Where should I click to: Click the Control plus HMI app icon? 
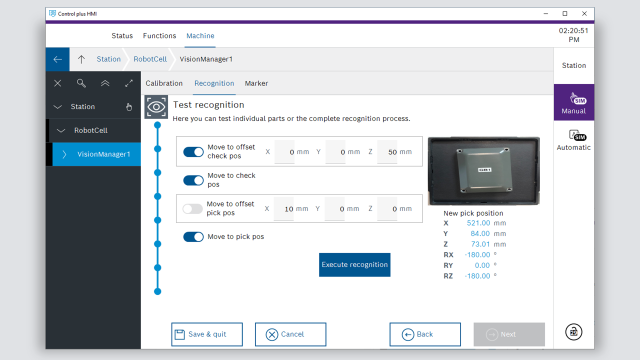[52, 13]
